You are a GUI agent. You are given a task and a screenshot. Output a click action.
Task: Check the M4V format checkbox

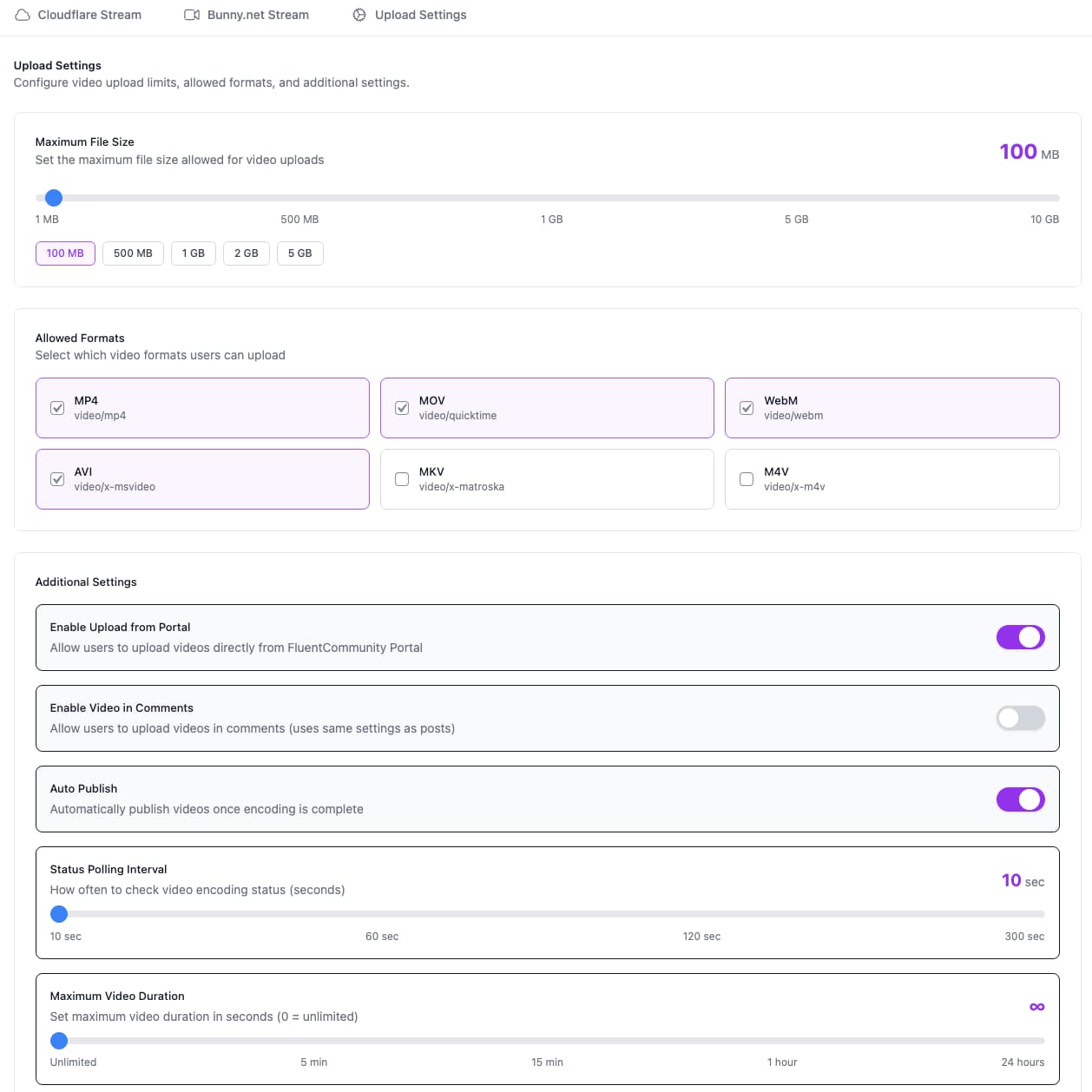(x=747, y=479)
